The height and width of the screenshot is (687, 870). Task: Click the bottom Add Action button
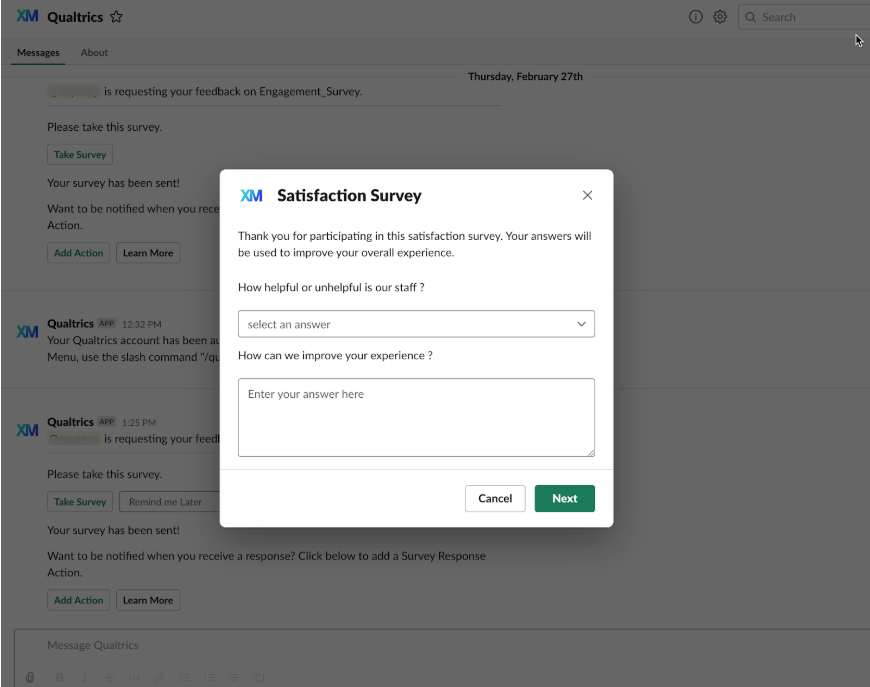[x=78, y=600]
